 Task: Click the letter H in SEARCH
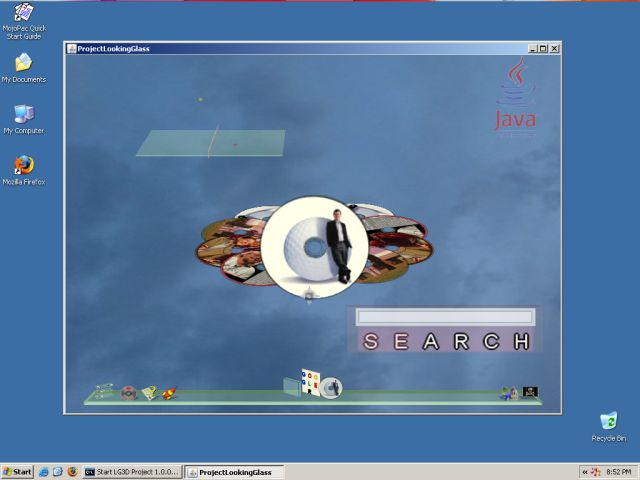point(521,341)
